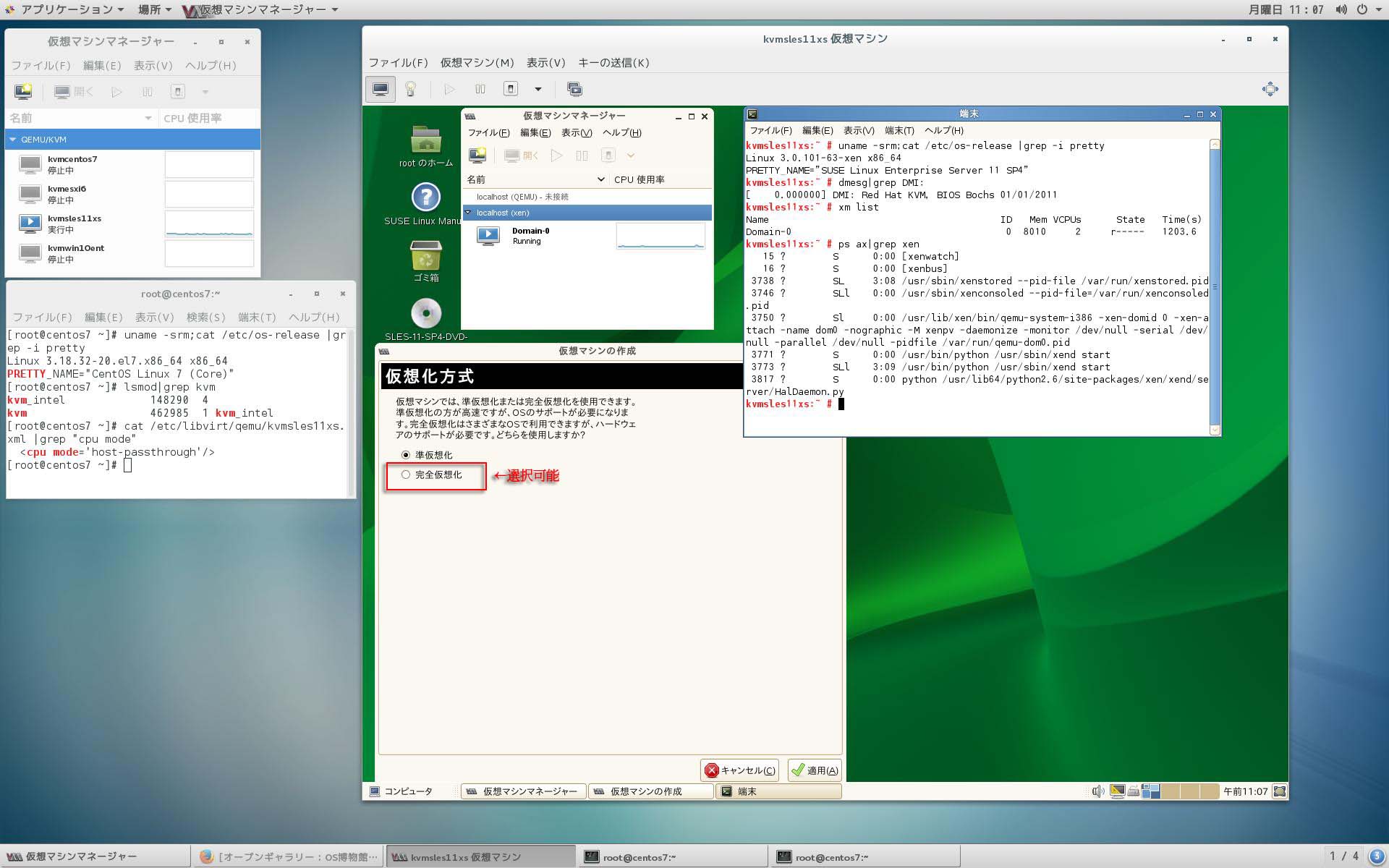Screen dimensions: 1389x868
Task: Click volume icon in SLES guest panel
Action: (1098, 791)
